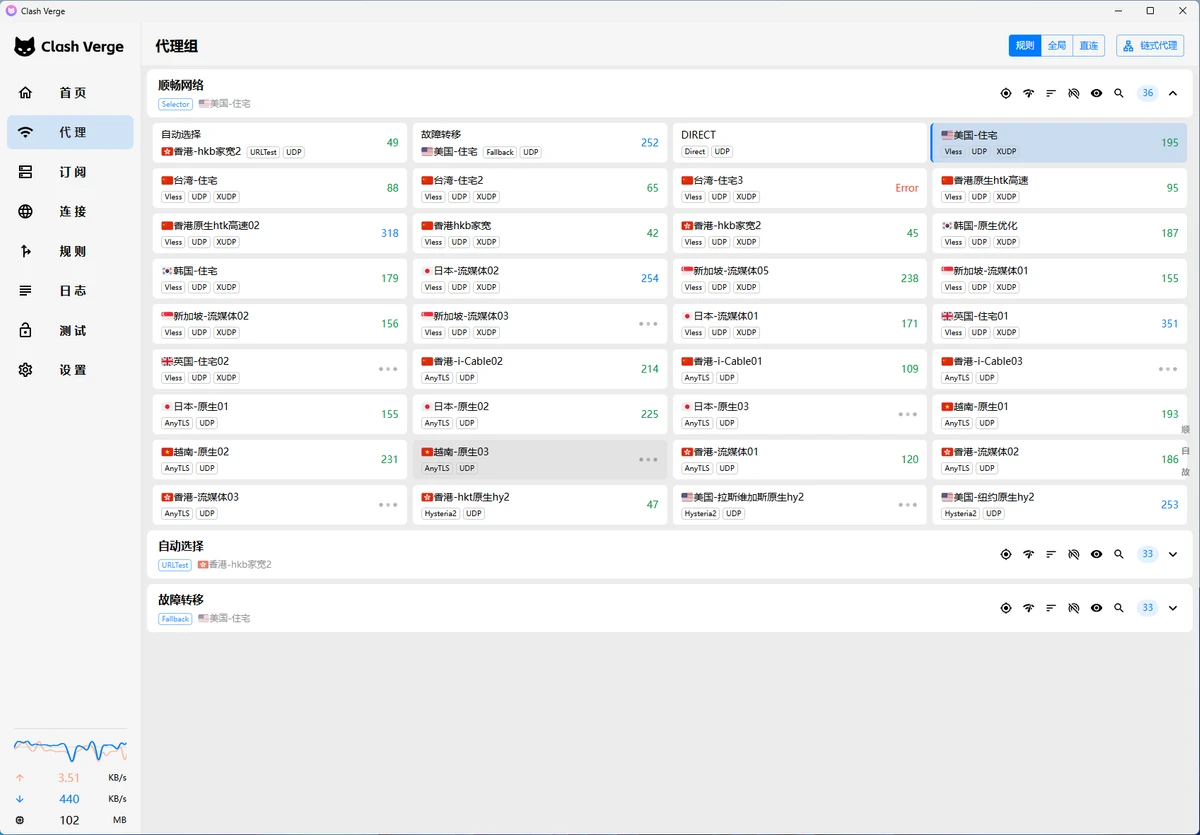
Task: Open 设置 via the gear icon
Action: pos(26,370)
